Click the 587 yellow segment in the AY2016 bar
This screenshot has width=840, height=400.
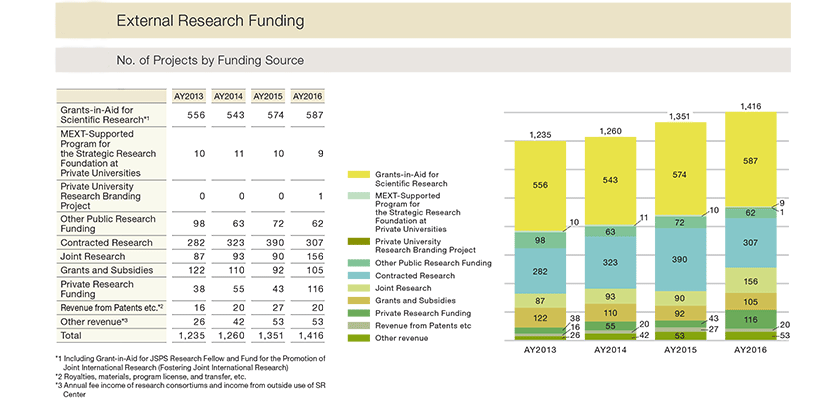click(x=752, y=159)
